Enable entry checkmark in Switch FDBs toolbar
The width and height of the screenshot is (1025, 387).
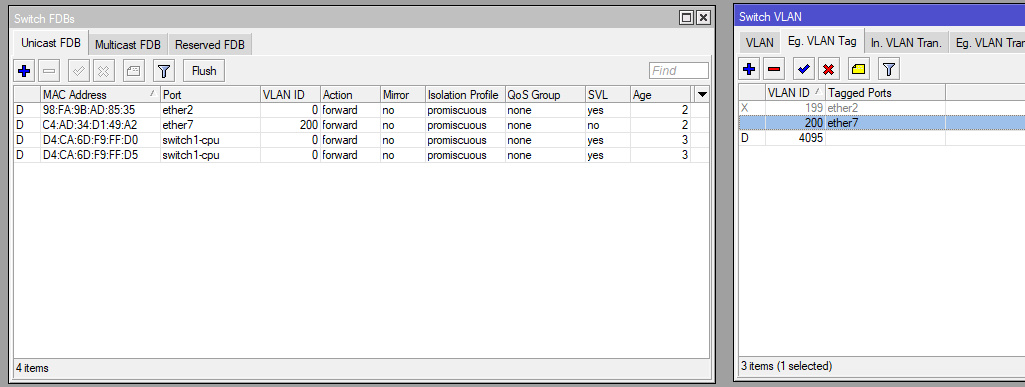[79, 71]
